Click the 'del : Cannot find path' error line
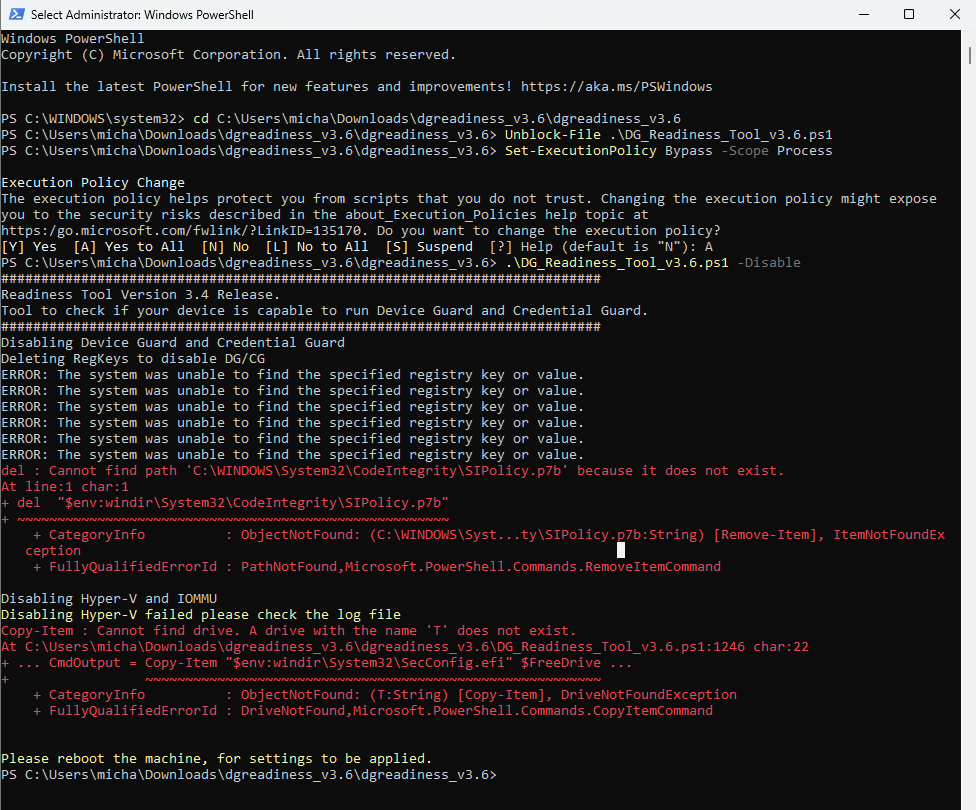This screenshot has height=810, width=976. click(x=393, y=471)
